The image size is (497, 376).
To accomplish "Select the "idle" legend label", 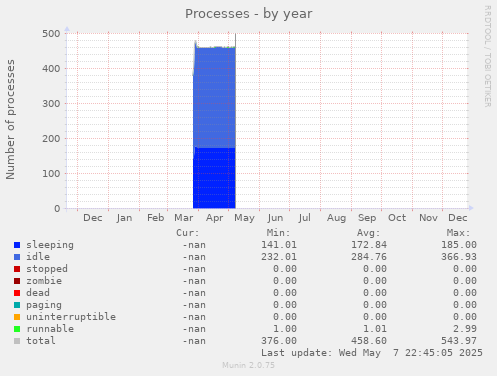I will tap(38, 257).
